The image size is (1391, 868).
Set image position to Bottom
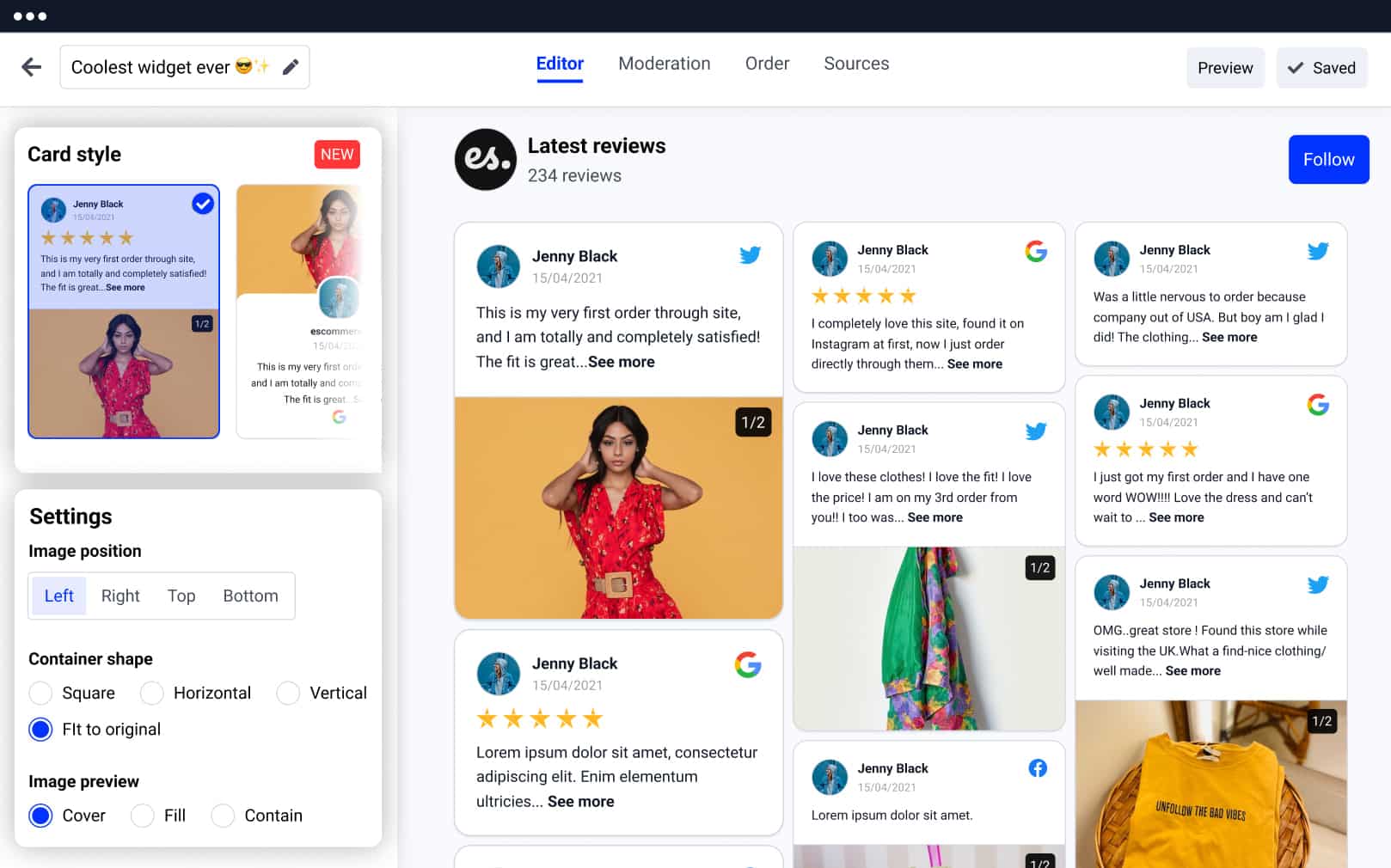click(250, 596)
